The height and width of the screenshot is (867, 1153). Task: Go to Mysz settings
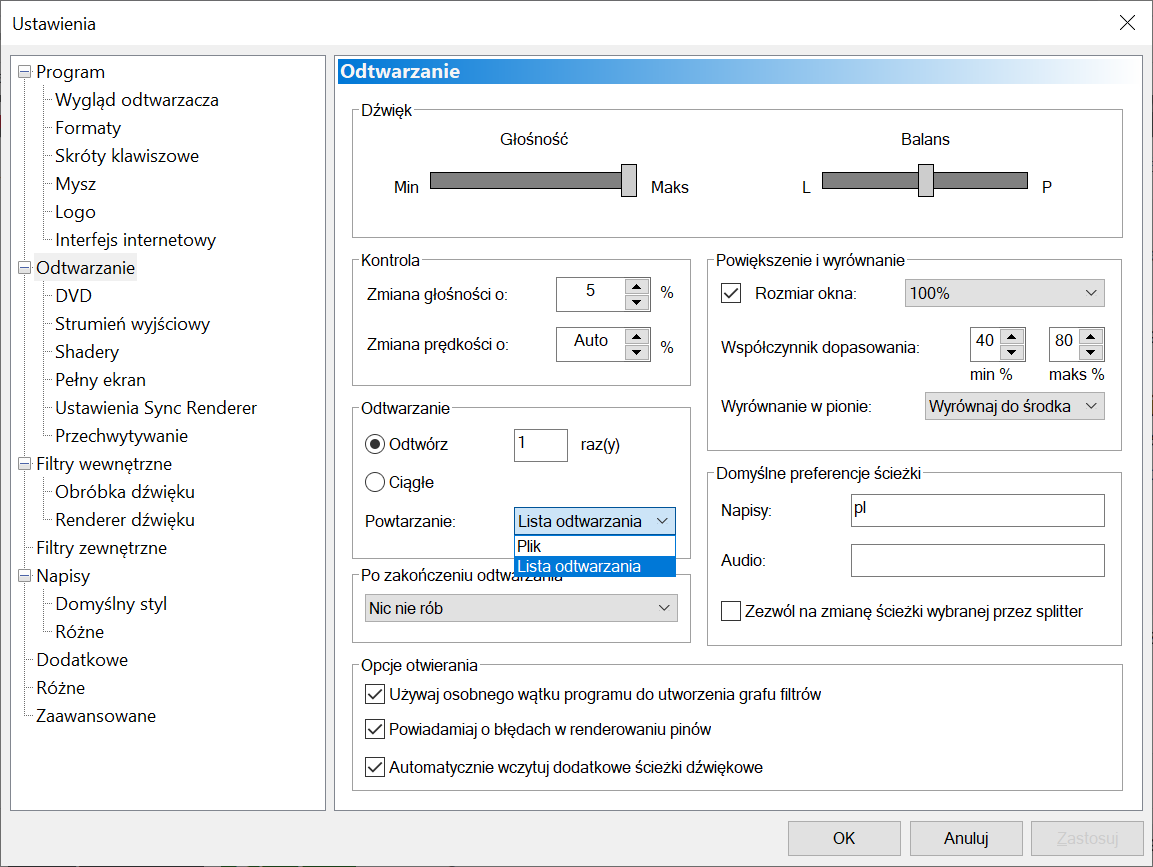point(75,184)
